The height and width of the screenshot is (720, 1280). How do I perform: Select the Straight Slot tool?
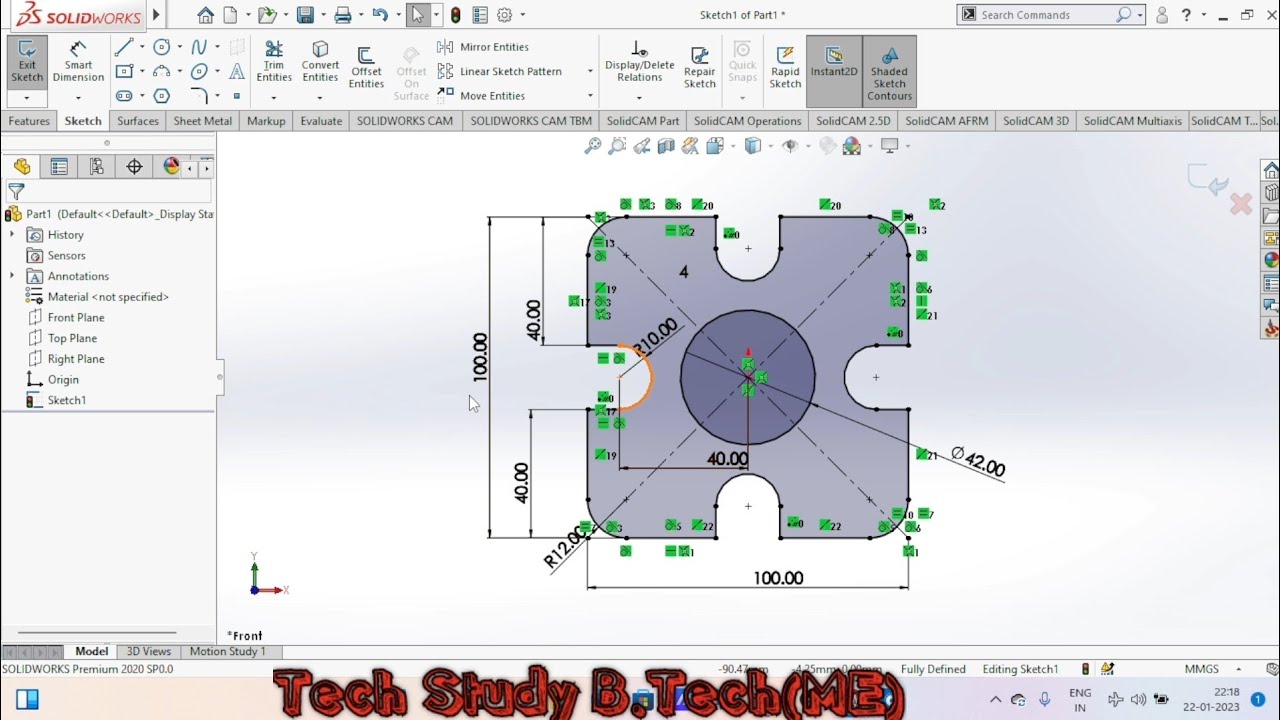point(123,96)
